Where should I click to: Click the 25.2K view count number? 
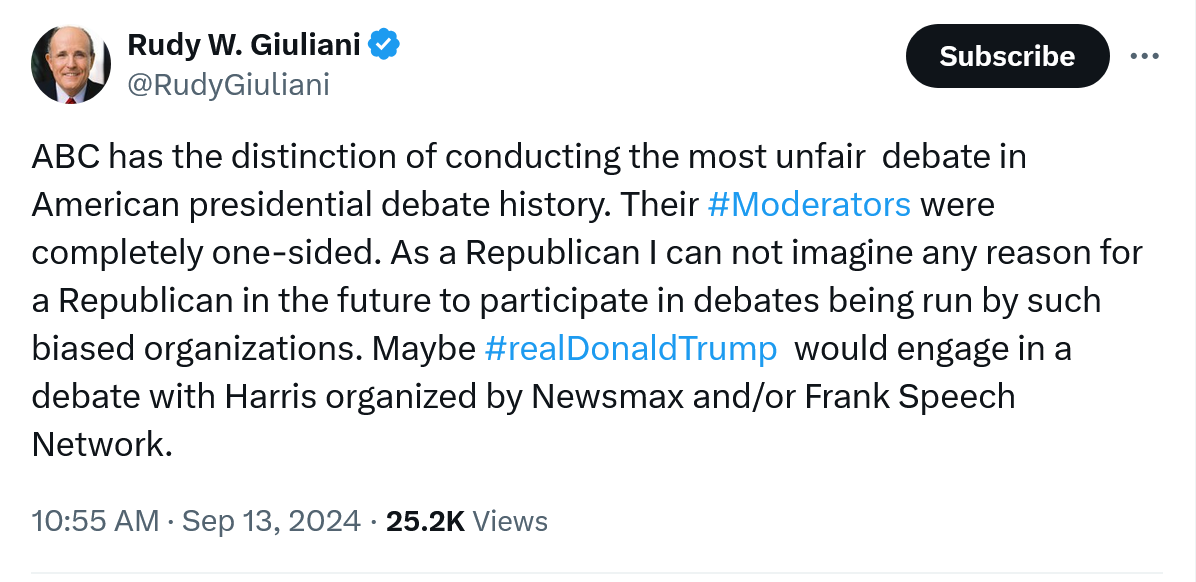coord(425,521)
